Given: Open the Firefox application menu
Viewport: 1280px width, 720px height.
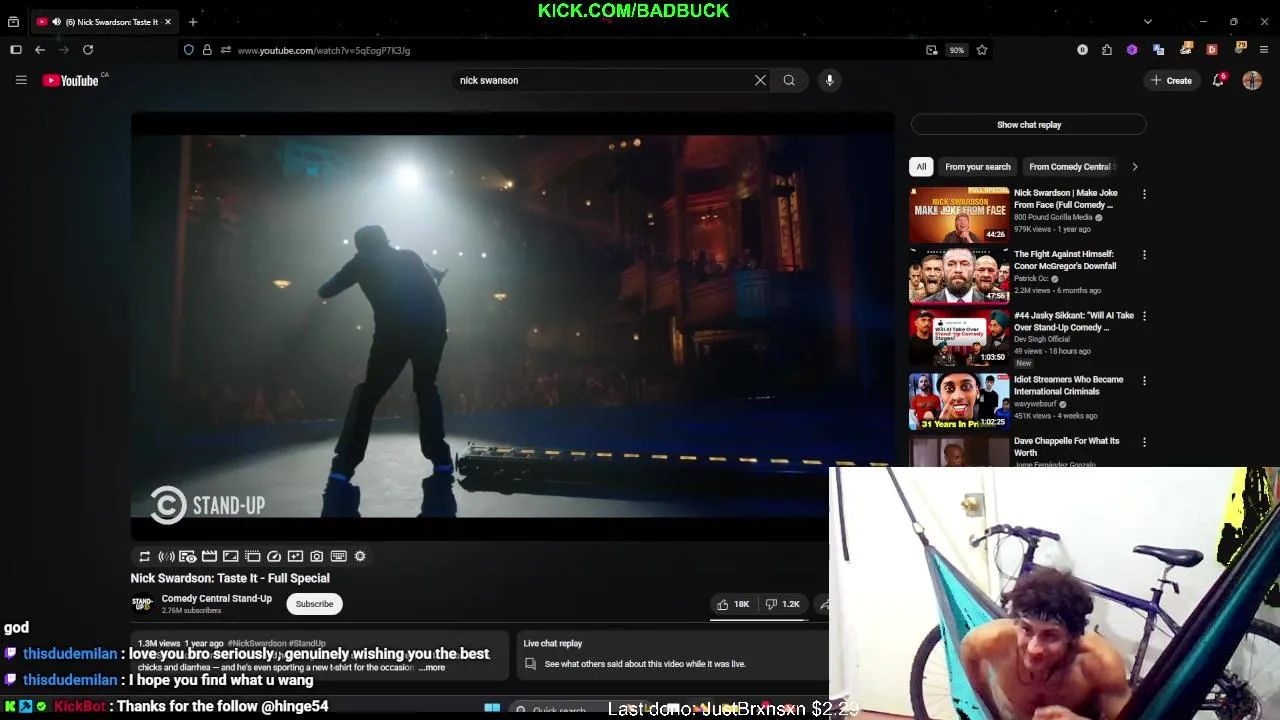Looking at the screenshot, I should (1264, 50).
